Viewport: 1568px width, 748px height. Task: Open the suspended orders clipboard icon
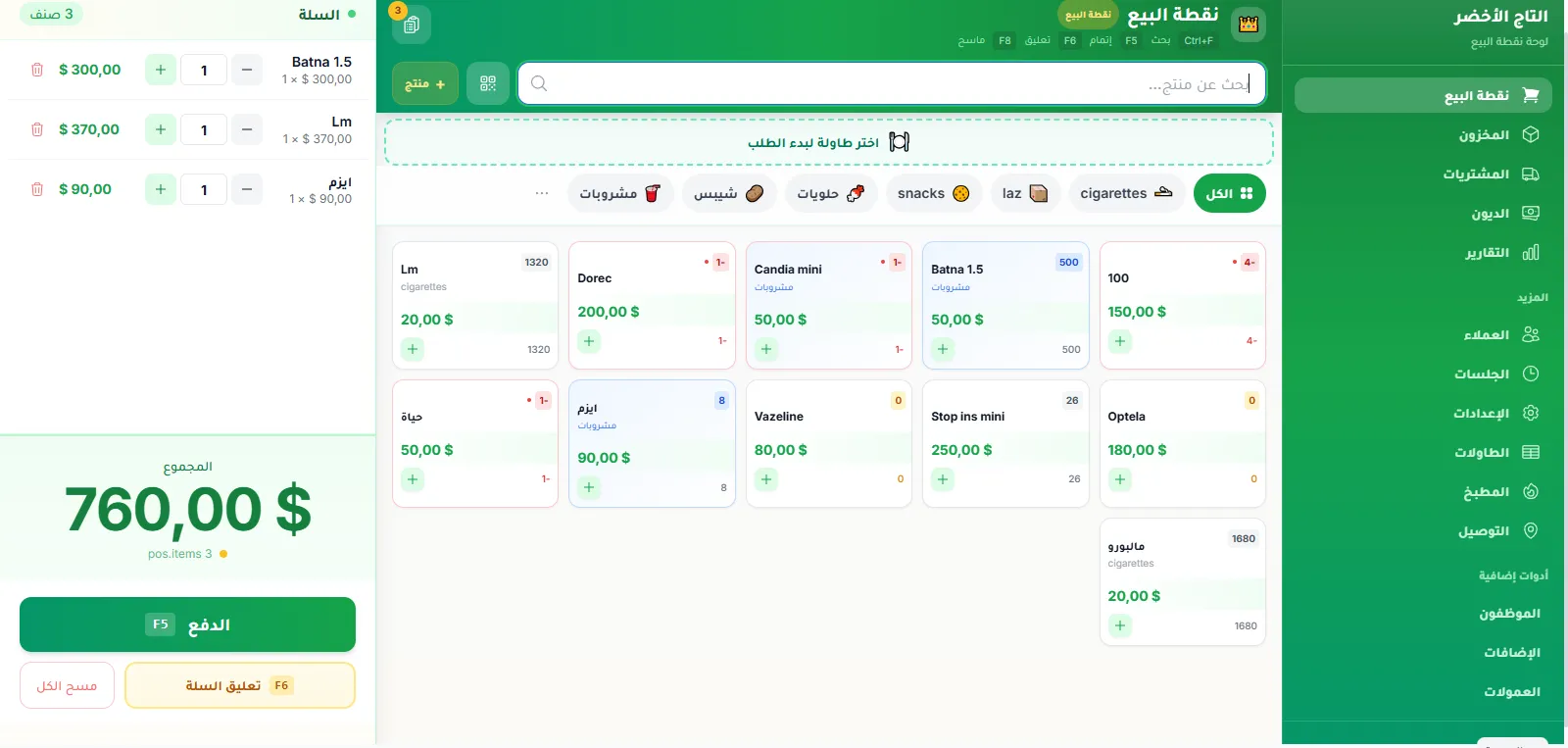(x=412, y=25)
